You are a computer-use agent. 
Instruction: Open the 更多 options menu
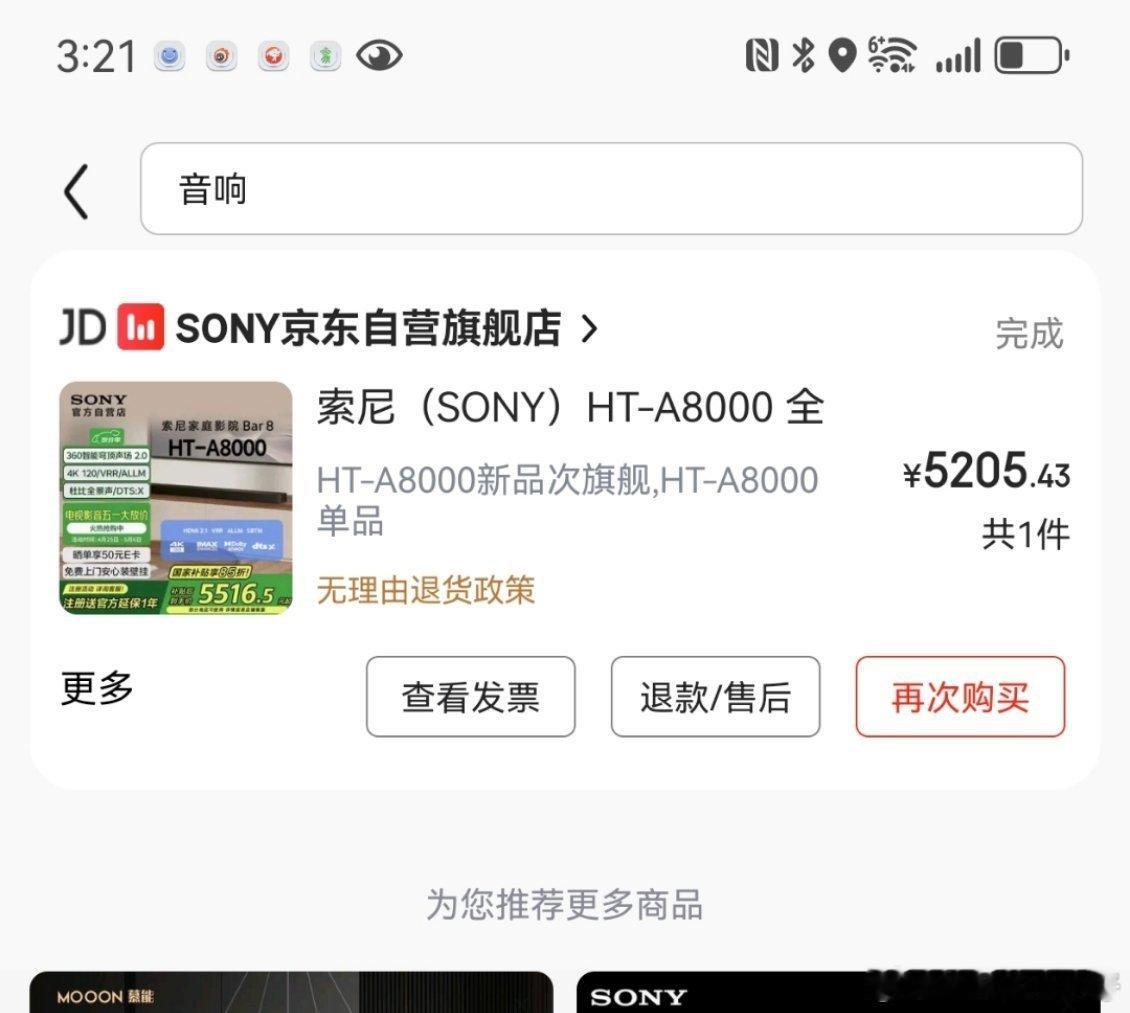click(x=97, y=687)
